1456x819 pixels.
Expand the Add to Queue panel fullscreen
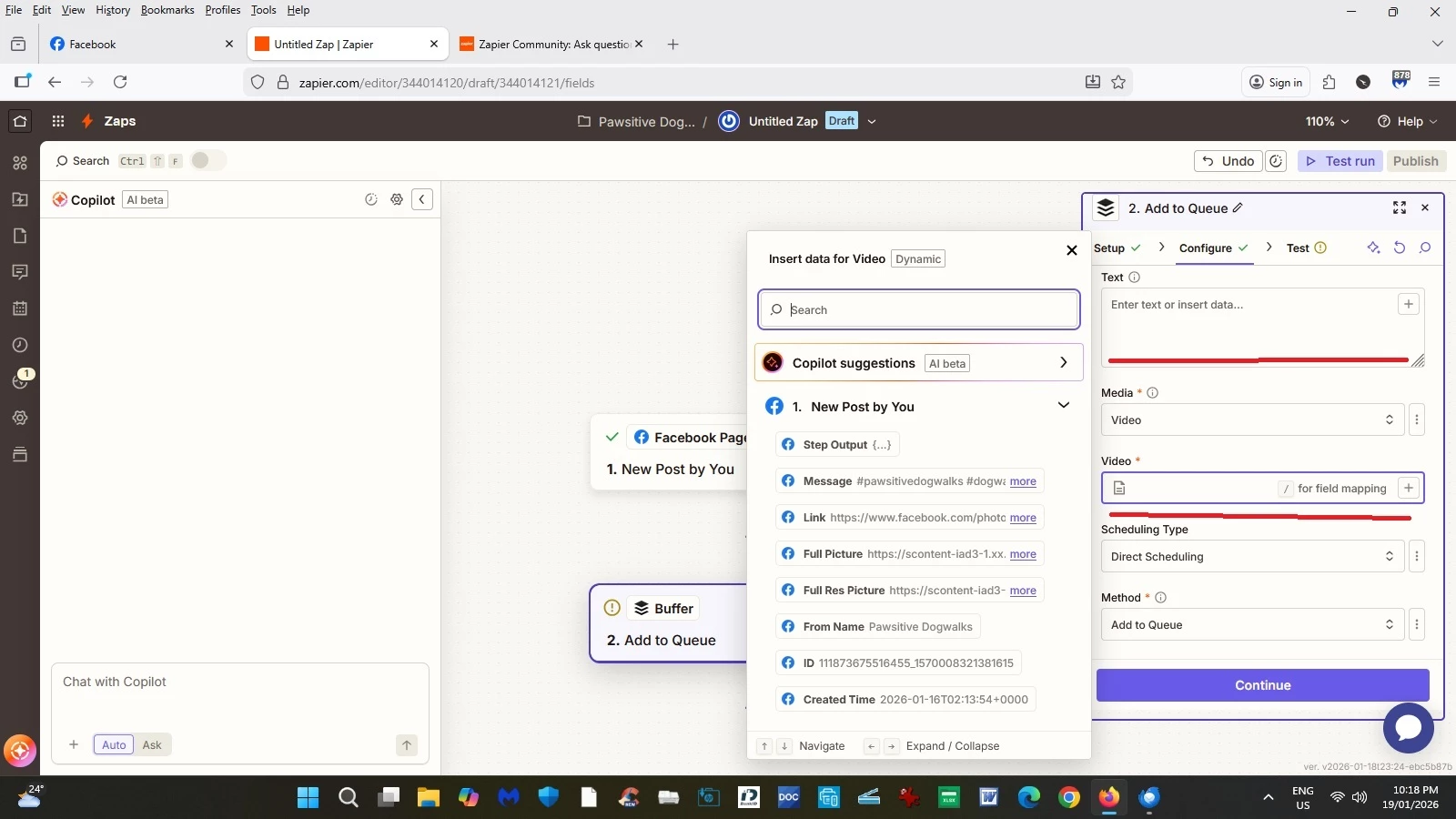coord(1400,208)
